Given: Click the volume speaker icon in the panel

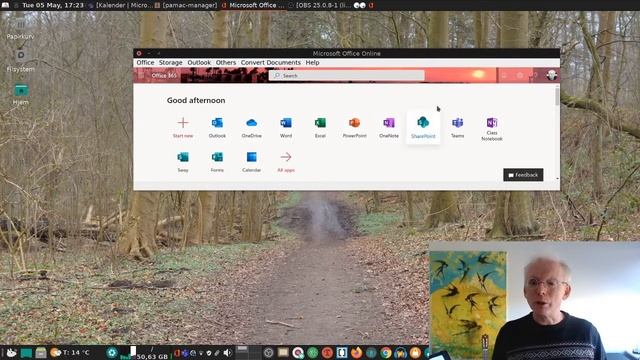Looking at the screenshot, I should (227, 353).
